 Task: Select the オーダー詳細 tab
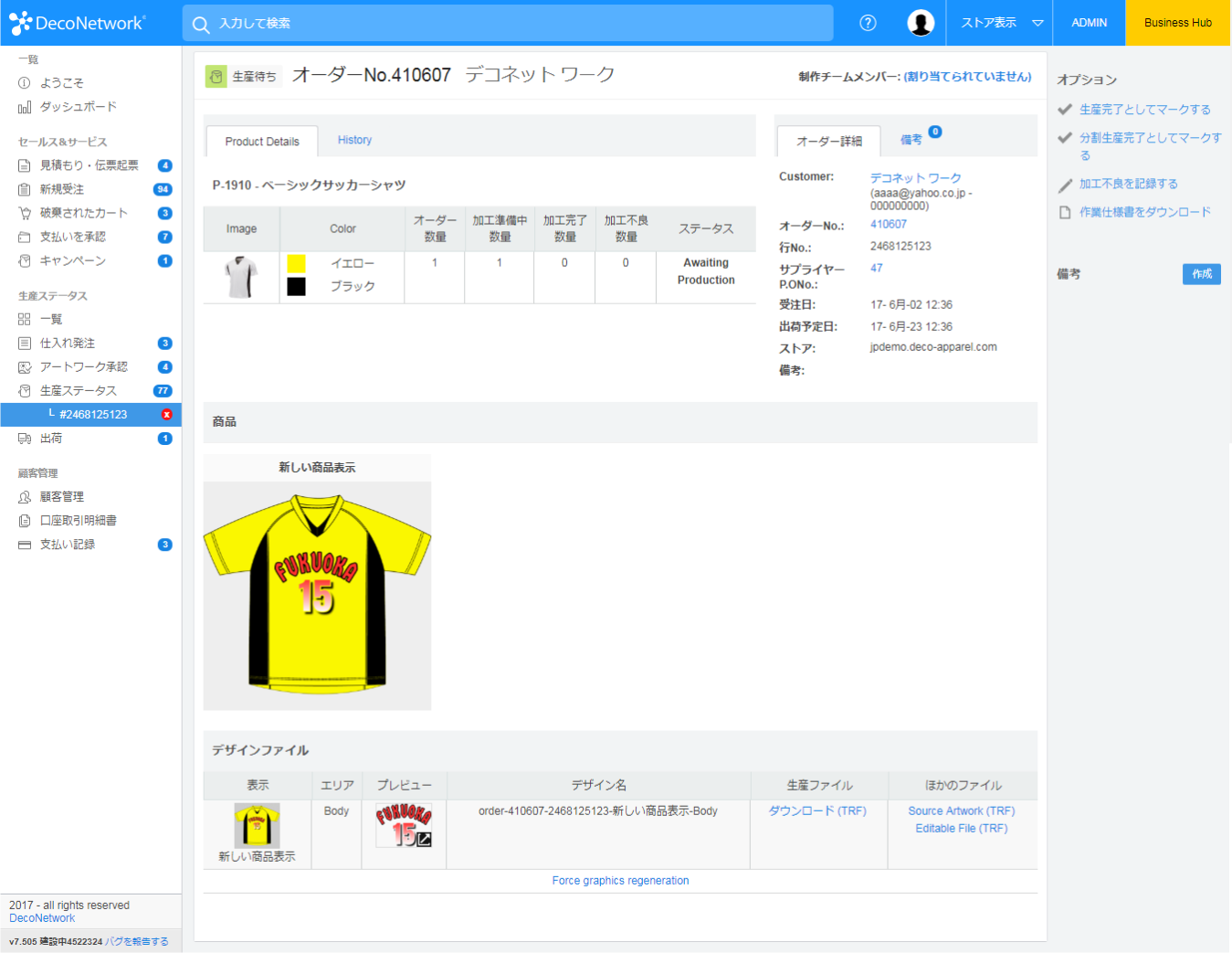829,142
